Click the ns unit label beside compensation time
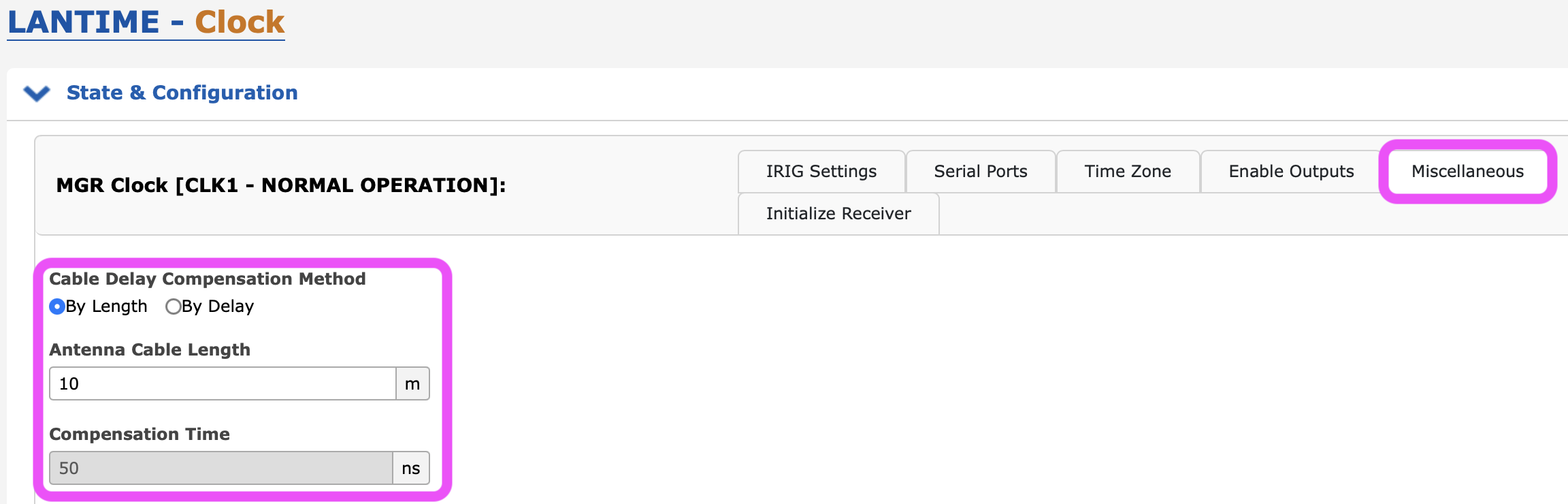The width and height of the screenshot is (1568, 504). click(x=411, y=468)
